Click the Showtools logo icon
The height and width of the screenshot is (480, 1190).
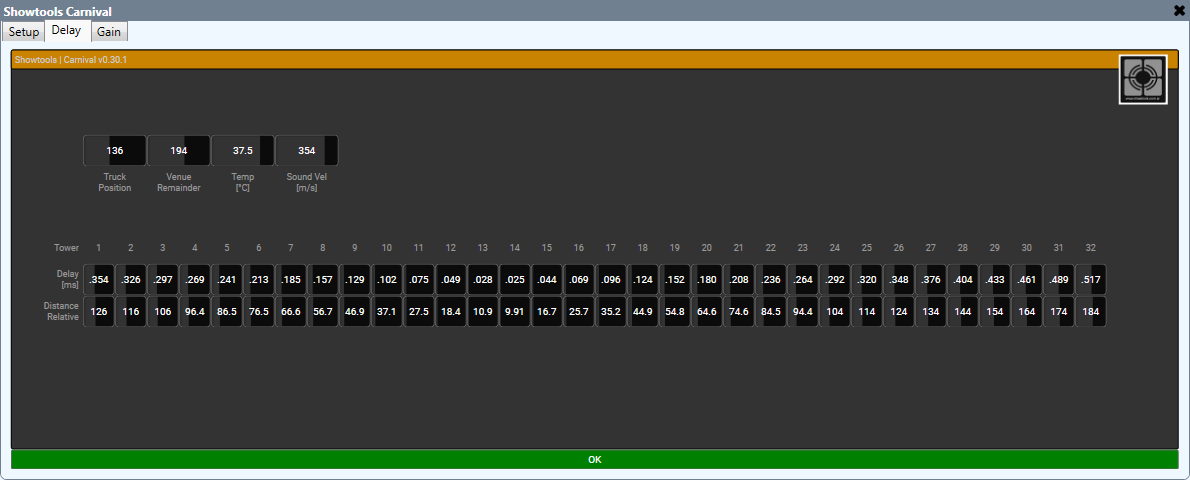1143,79
